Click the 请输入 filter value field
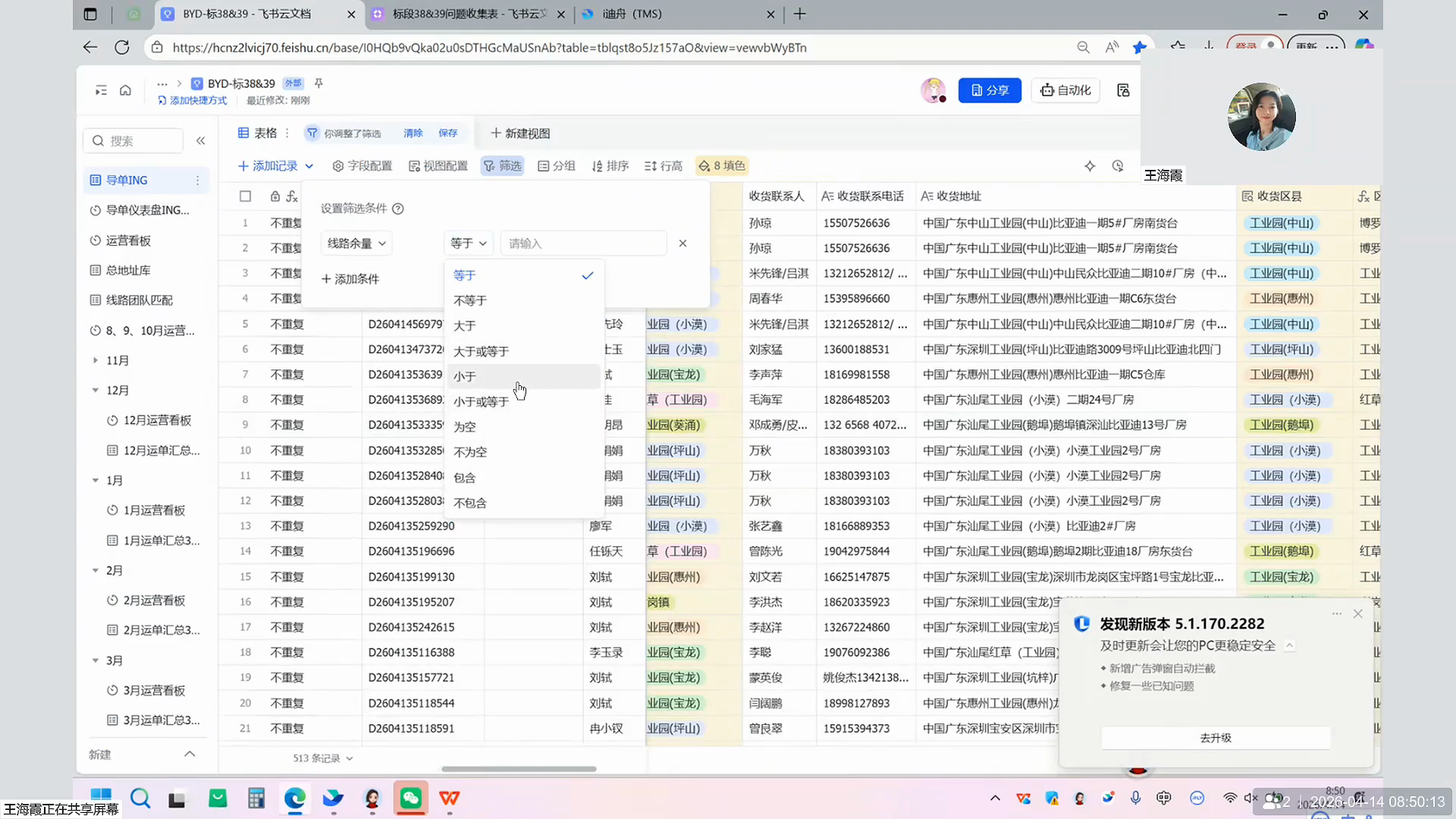Image resolution: width=1456 pixels, height=819 pixels. (582, 243)
